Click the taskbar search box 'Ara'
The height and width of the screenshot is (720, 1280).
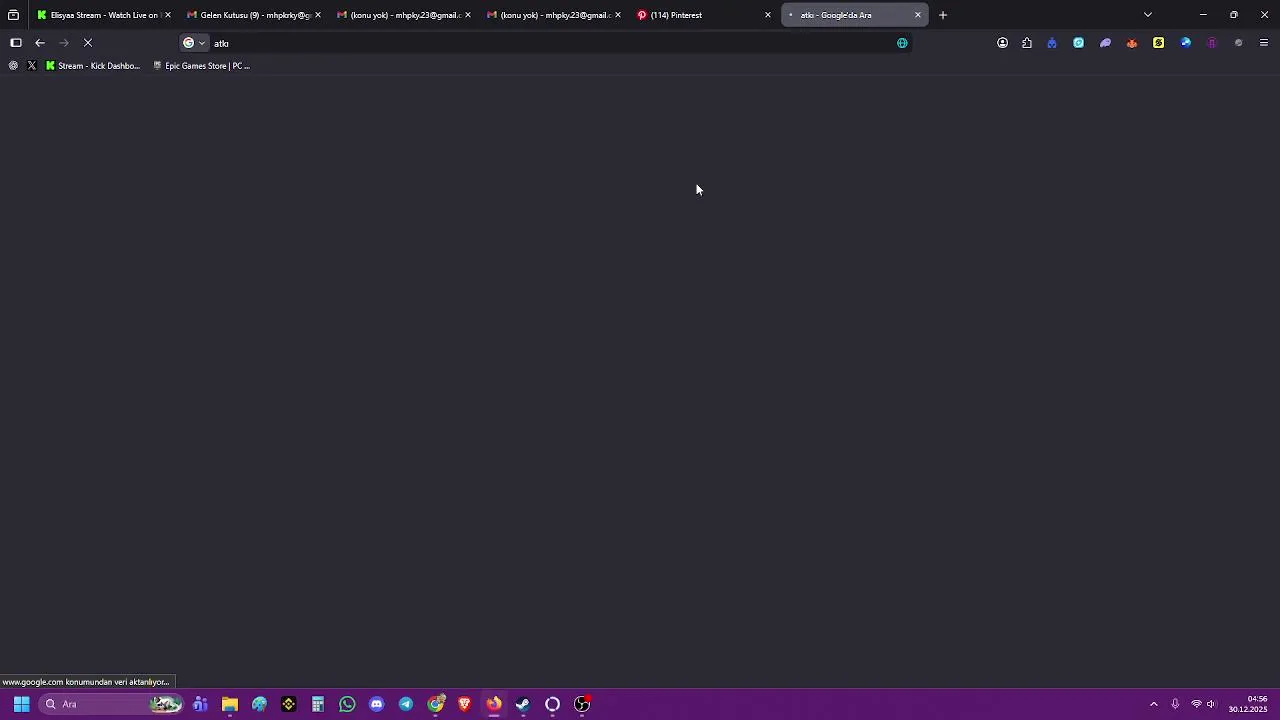[112, 704]
